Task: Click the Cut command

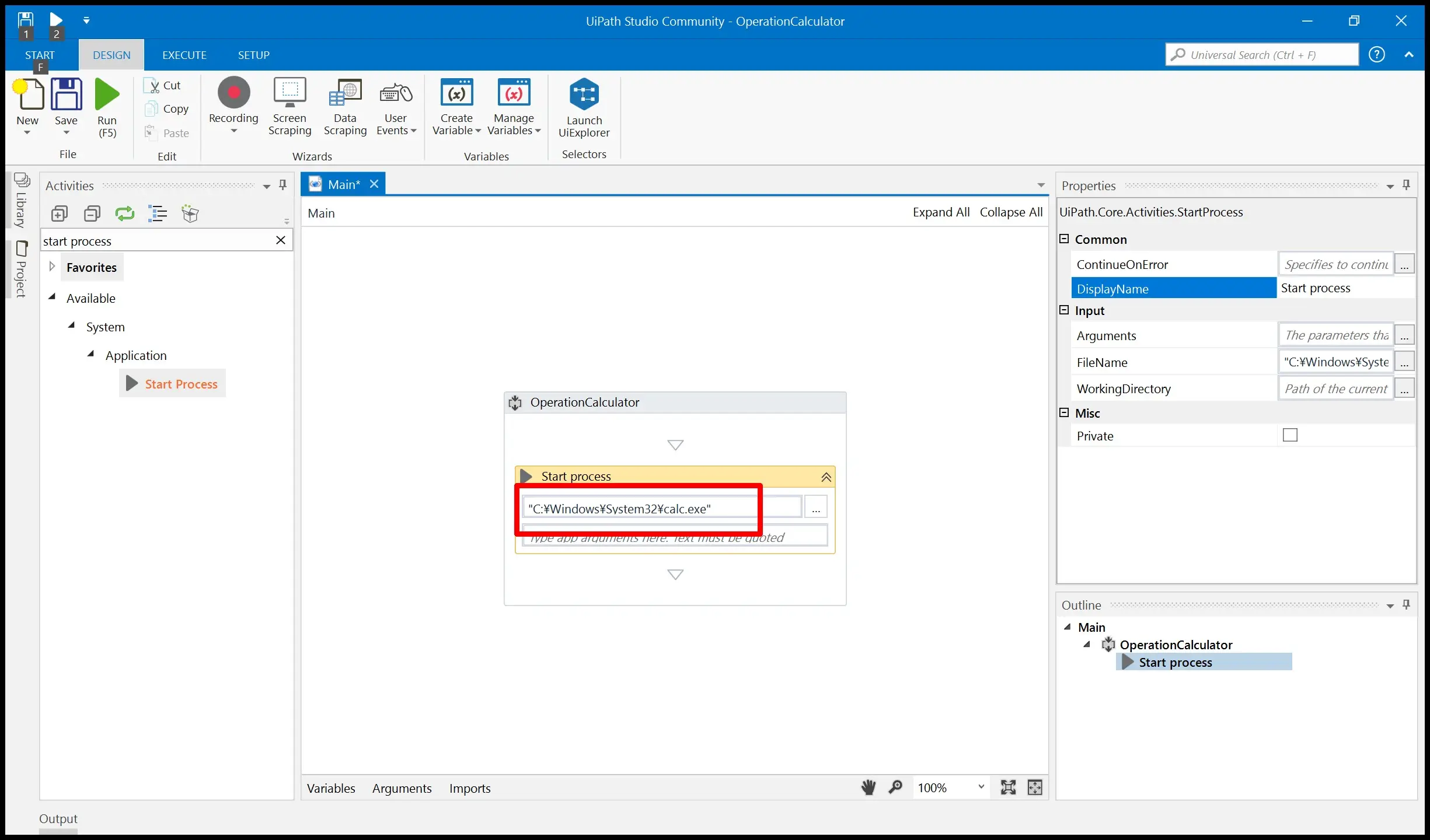Action: (x=163, y=85)
